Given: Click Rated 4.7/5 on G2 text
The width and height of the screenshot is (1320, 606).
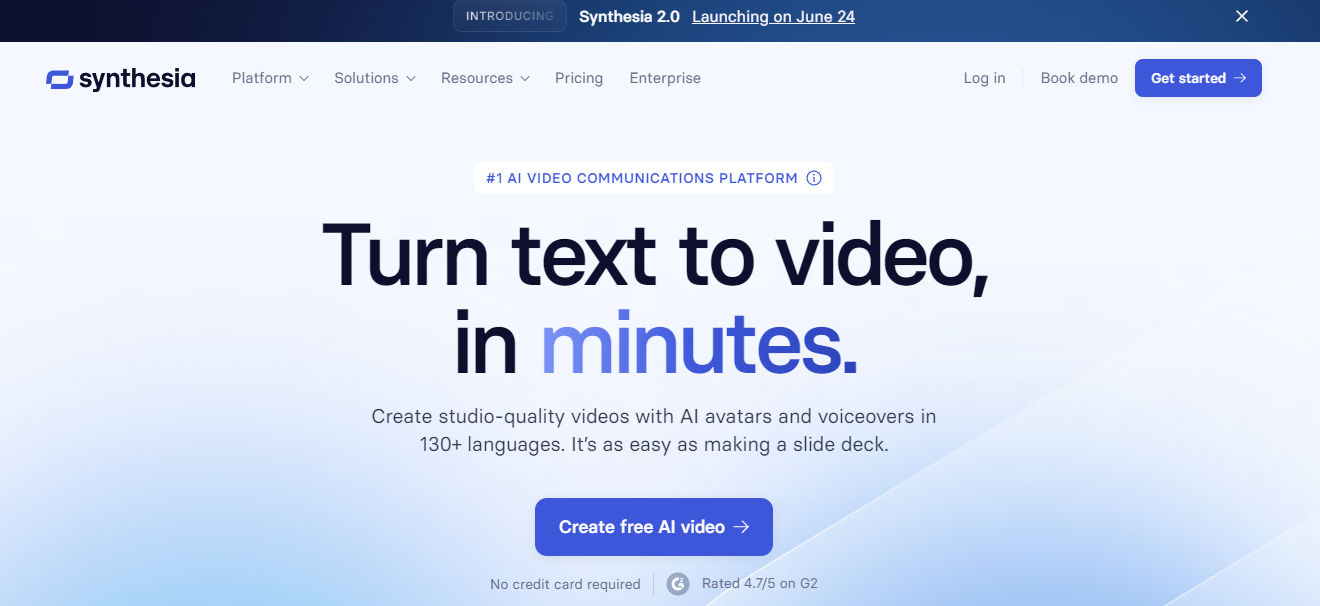Looking at the screenshot, I should [x=760, y=583].
